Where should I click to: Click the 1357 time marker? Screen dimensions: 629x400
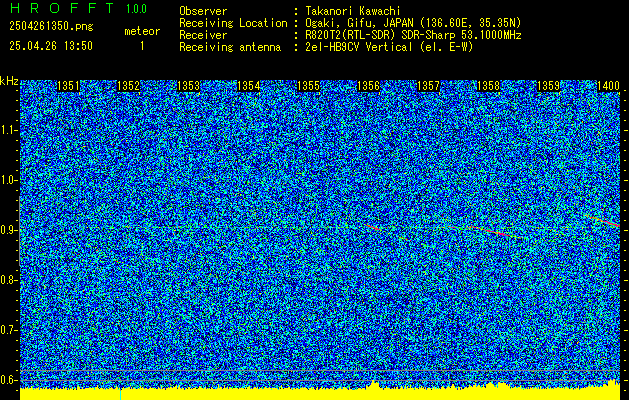click(x=428, y=86)
